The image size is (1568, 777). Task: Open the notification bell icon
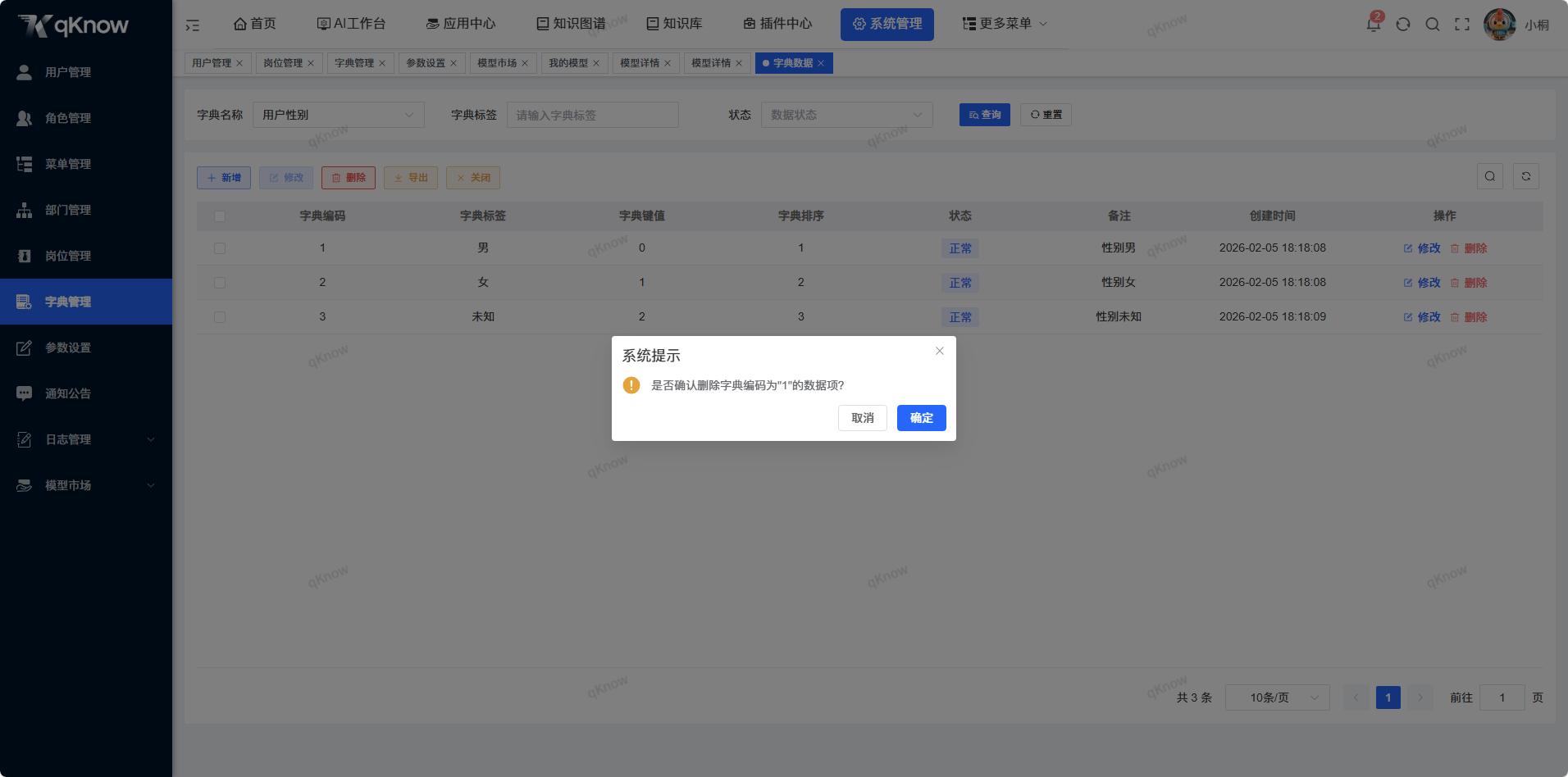1374,24
